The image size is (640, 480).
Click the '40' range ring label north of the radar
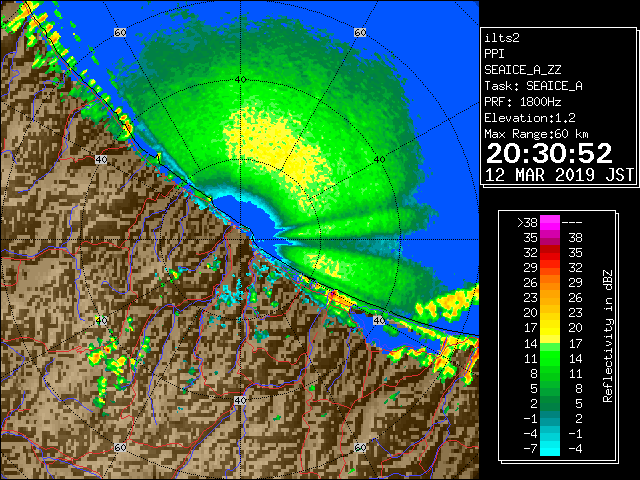241,80
